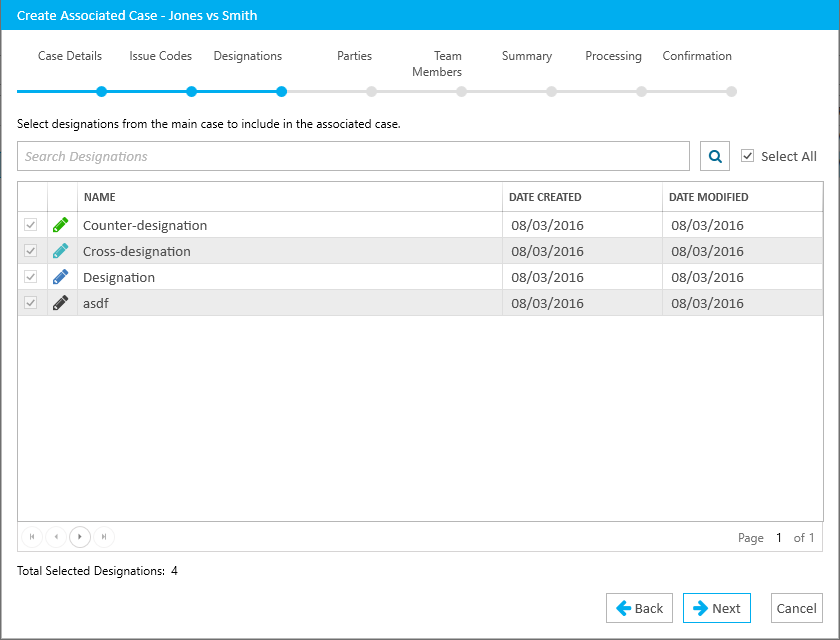Screen dimensions: 840x640
Task: Sort the table by the Name column
Action: [x=100, y=197]
